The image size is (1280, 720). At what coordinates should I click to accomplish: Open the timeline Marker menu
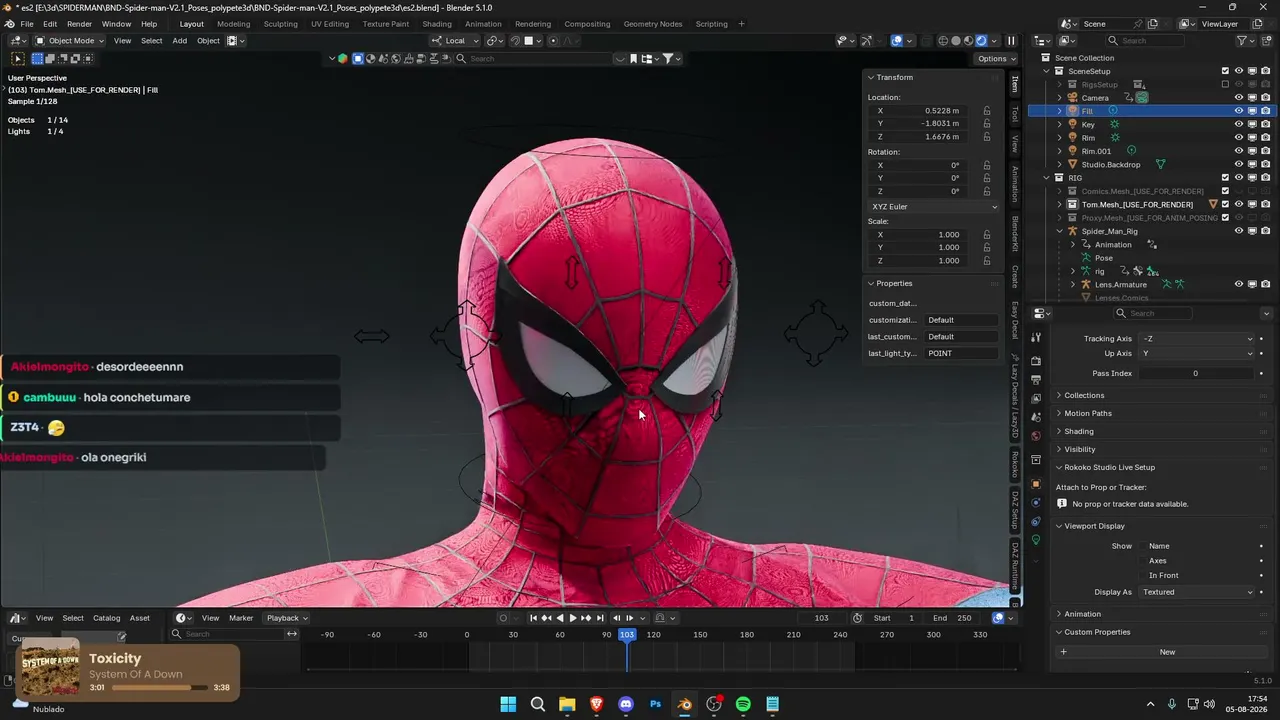click(x=241, y=618)
